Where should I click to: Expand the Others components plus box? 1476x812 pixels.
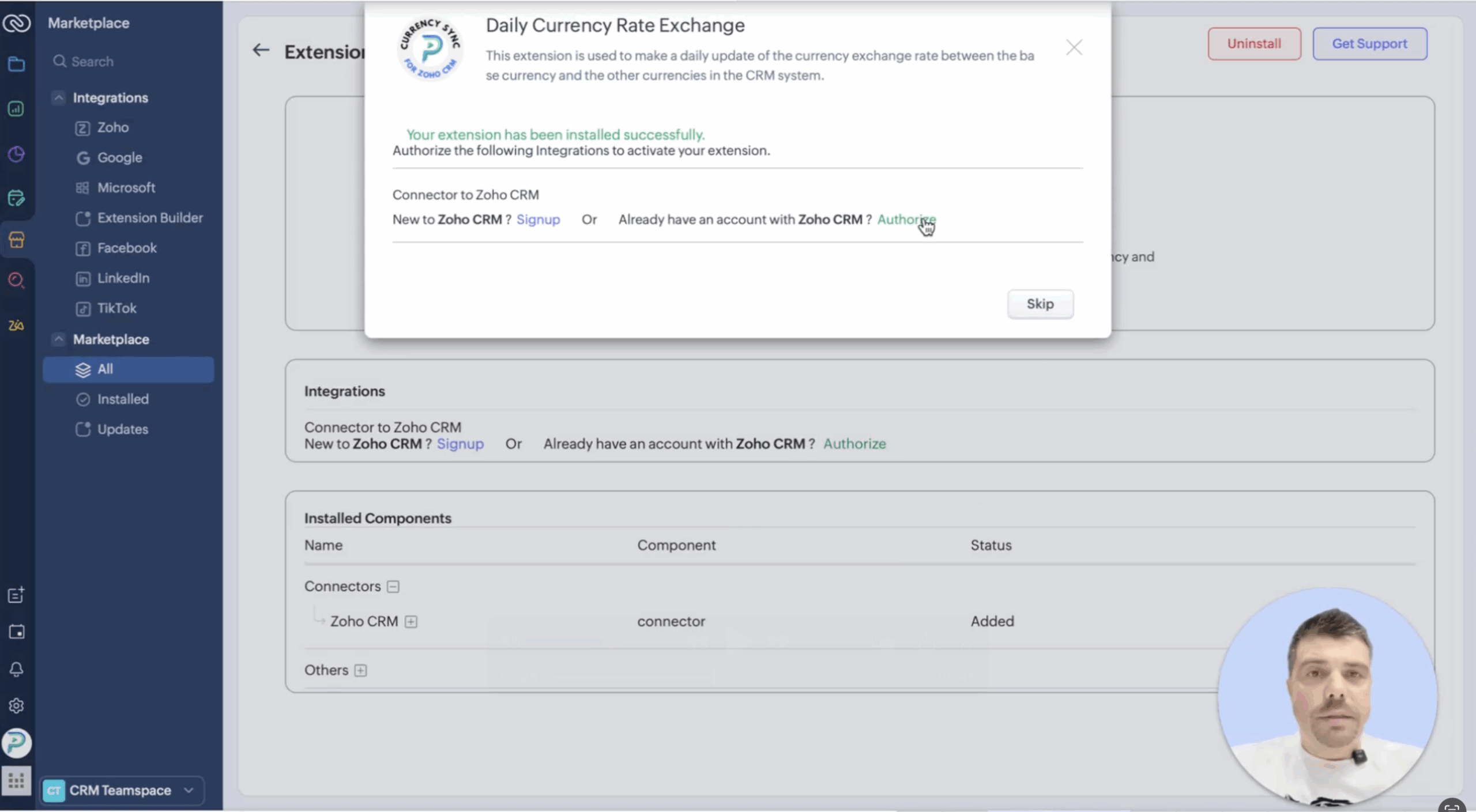tap(361, 671)
